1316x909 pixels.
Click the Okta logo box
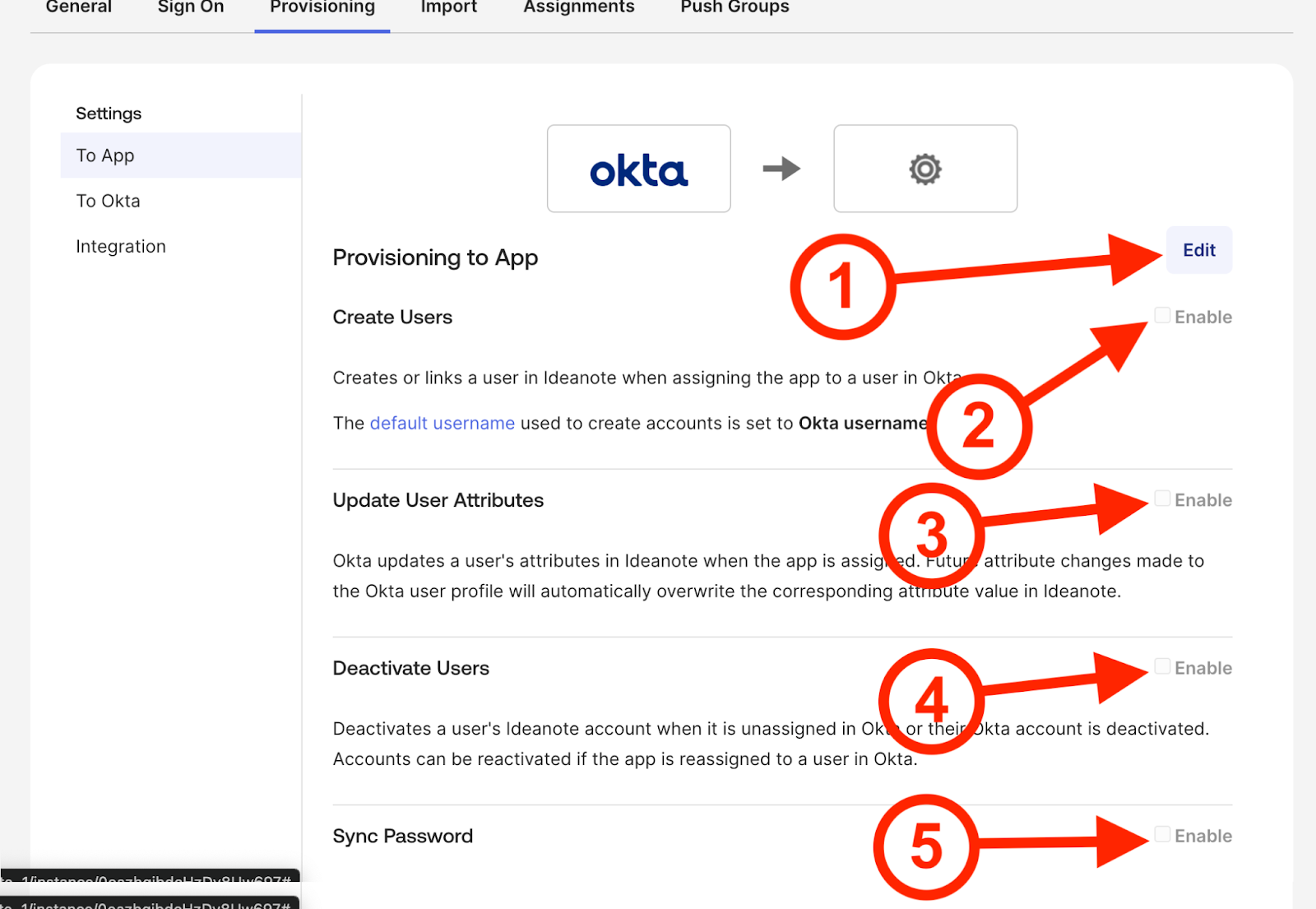coord(639,169)
